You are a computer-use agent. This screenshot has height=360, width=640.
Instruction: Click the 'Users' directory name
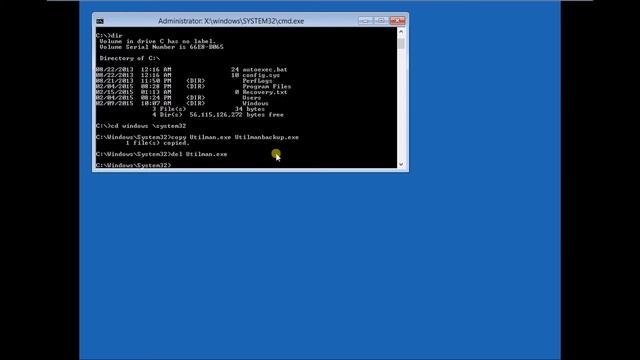[x=251, y=98]
